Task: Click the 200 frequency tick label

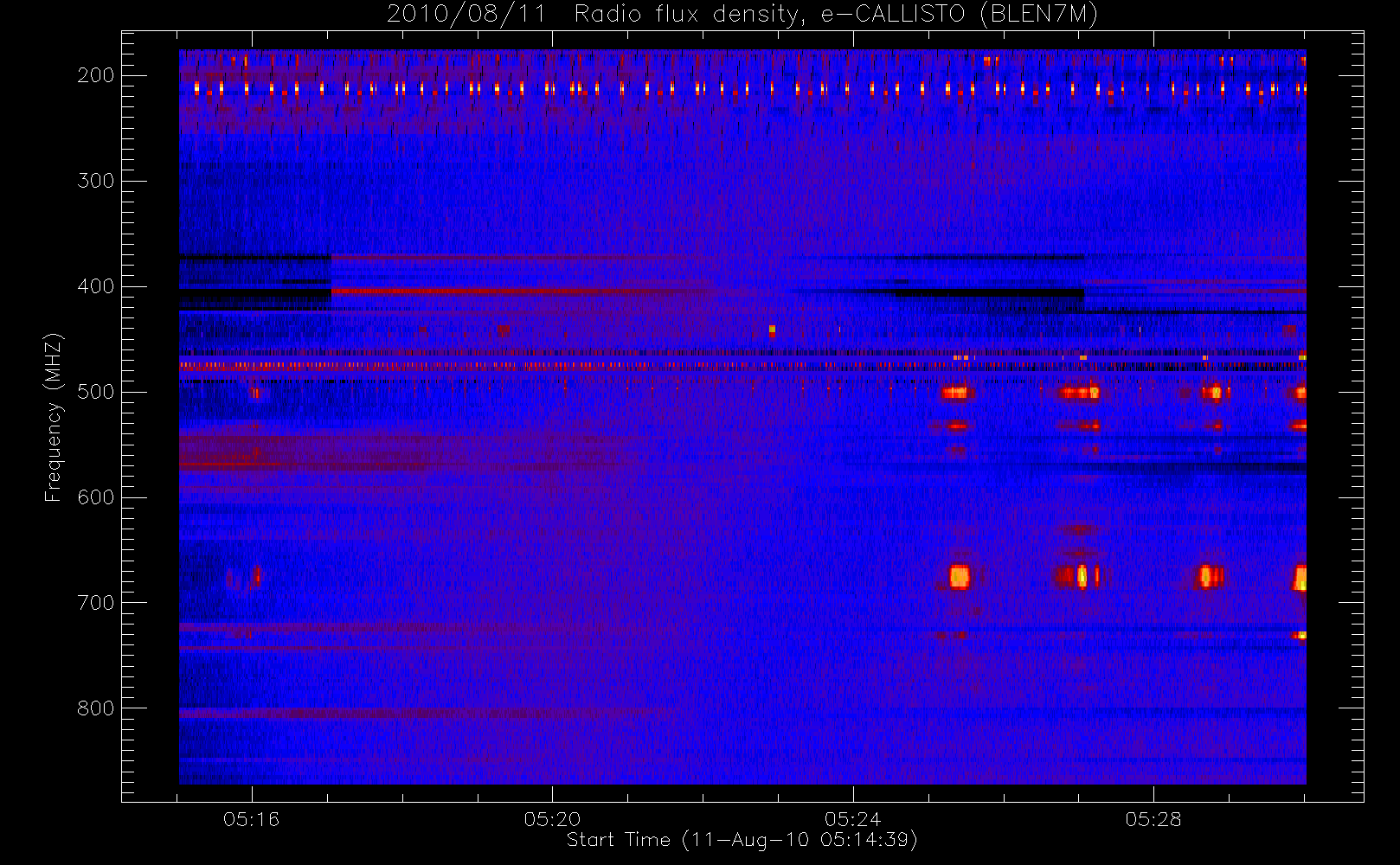Action: (96, 75)
